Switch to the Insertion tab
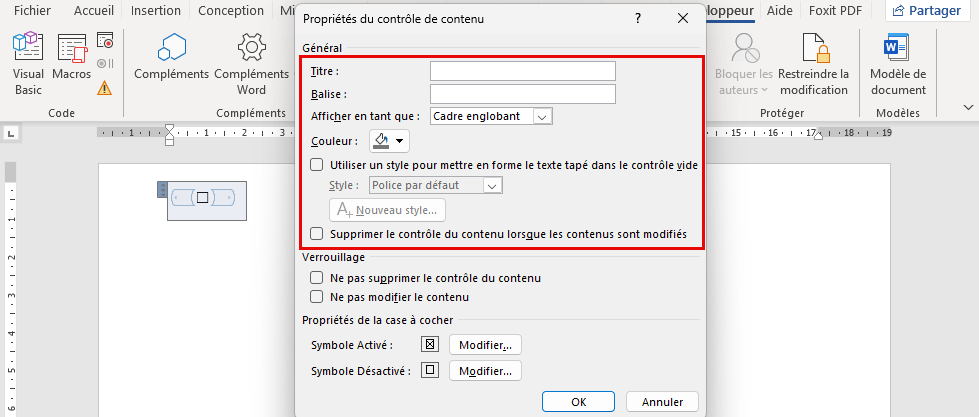 tap(155, 11)
